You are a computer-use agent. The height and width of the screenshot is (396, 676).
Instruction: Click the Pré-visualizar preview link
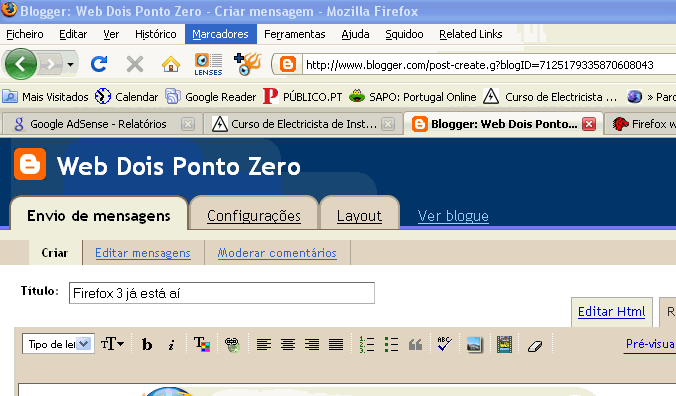(650, 344)
